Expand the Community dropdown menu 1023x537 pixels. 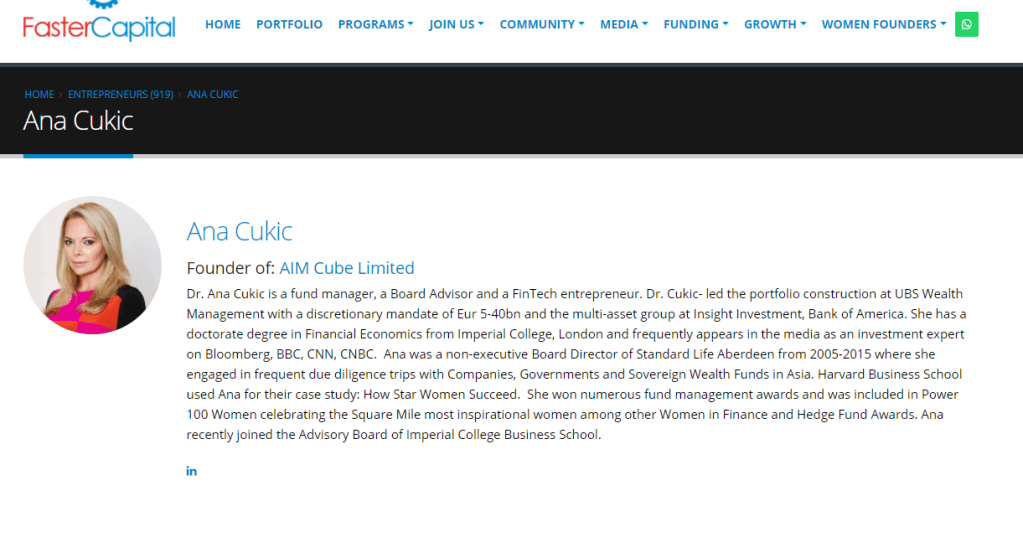(541, 24)
